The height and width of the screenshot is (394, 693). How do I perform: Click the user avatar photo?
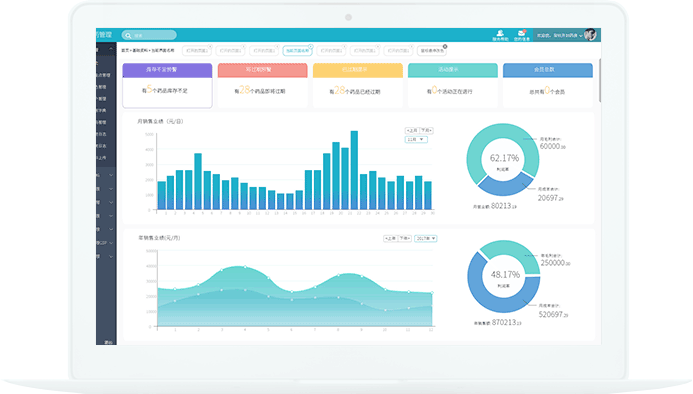590,34
